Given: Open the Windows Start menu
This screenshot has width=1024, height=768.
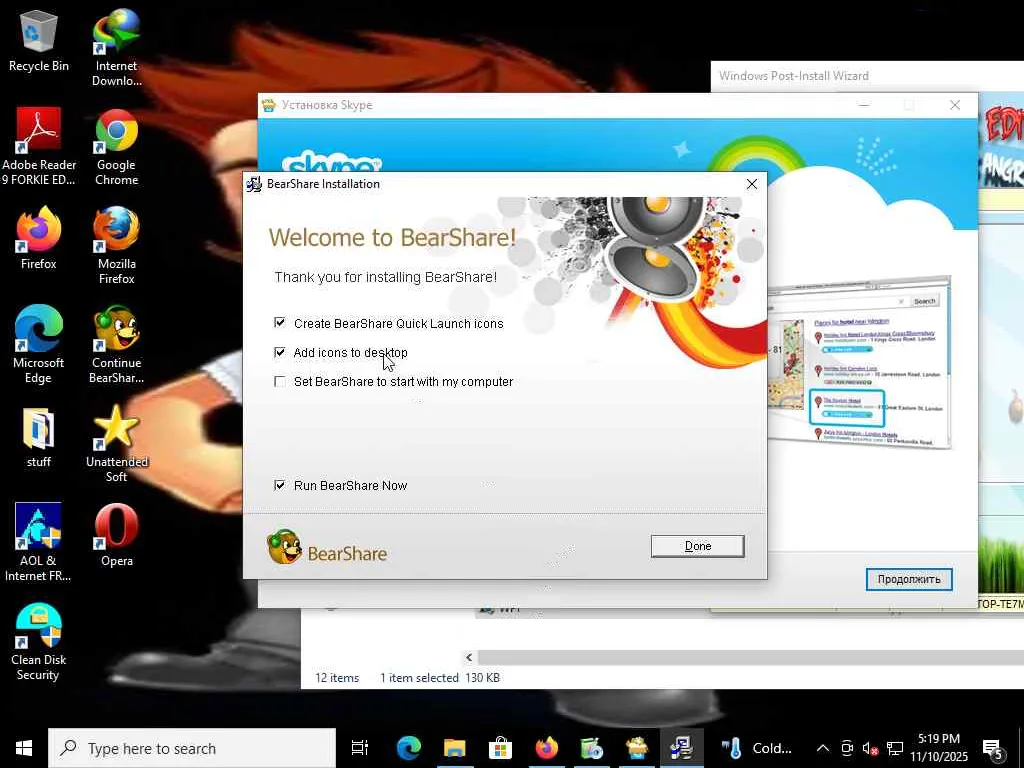Looking at the screenshot, I should click(x=24, y=748).
